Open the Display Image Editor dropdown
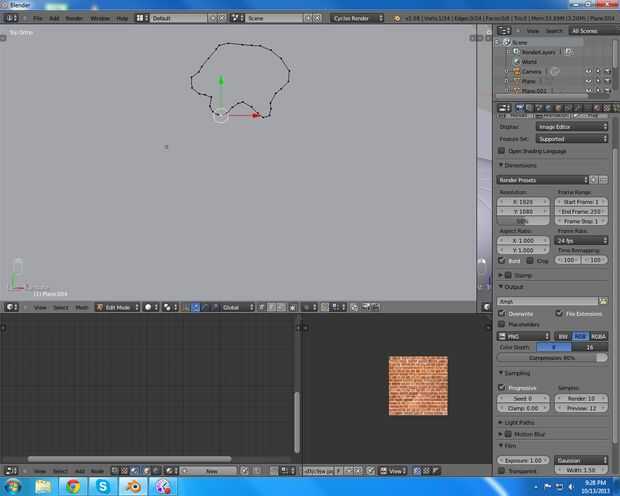This screenshot has width=620, height=496. pyautogui.click(x=572, y=127)
